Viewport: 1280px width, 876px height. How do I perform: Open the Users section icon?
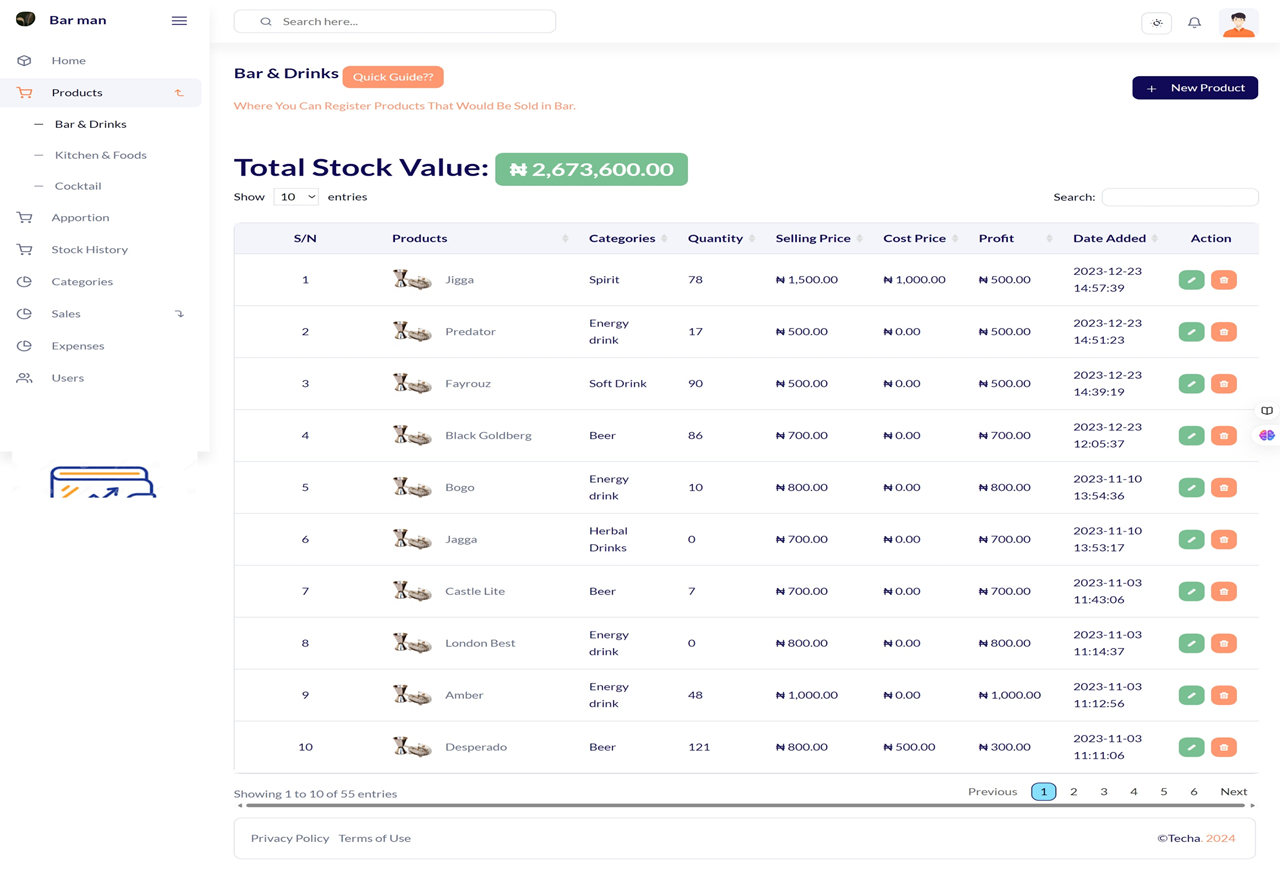pyautogui.click(x=24, y=377)
